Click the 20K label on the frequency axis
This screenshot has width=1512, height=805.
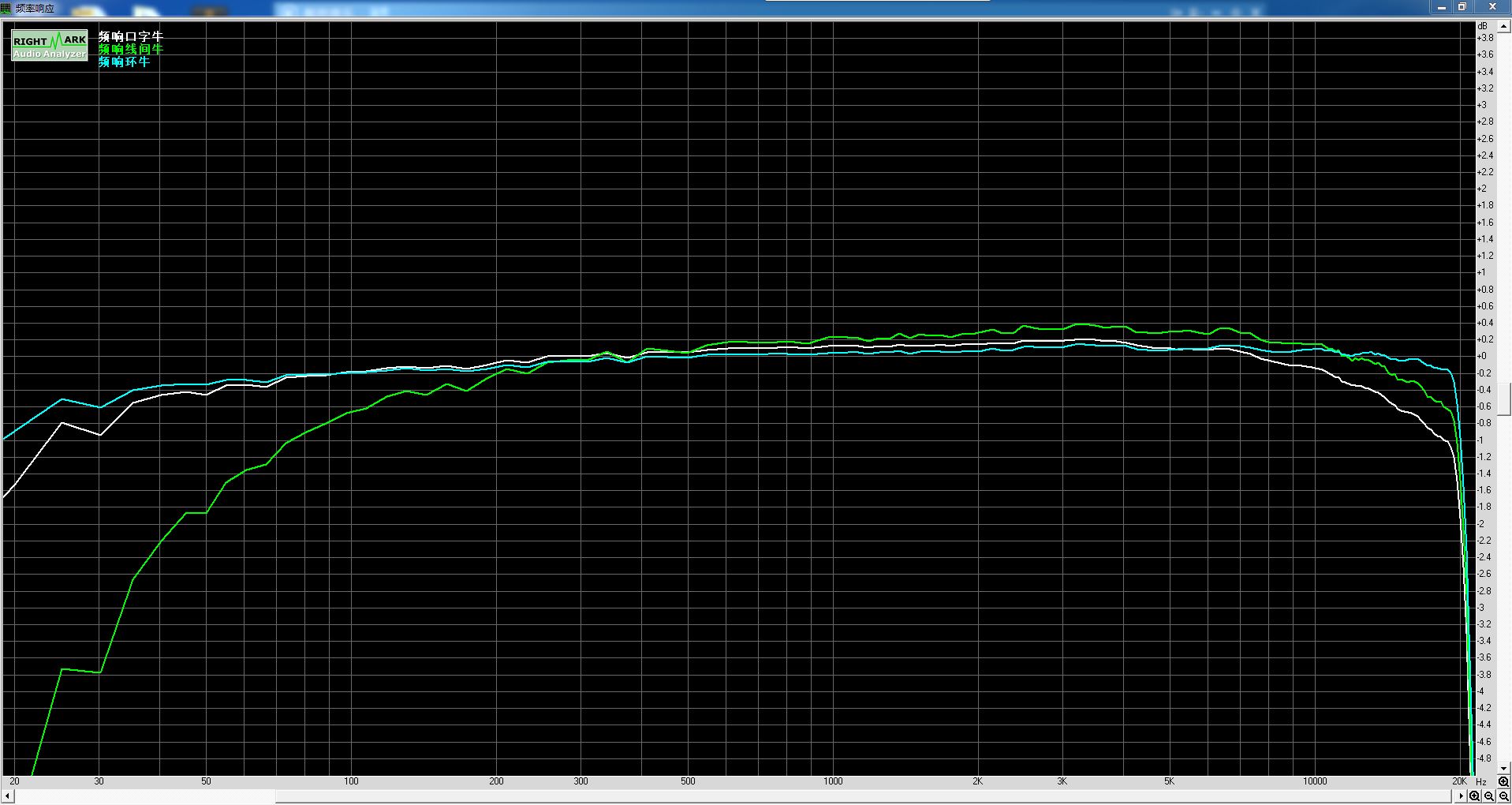pyautogui.click(x=1460, y=781)
